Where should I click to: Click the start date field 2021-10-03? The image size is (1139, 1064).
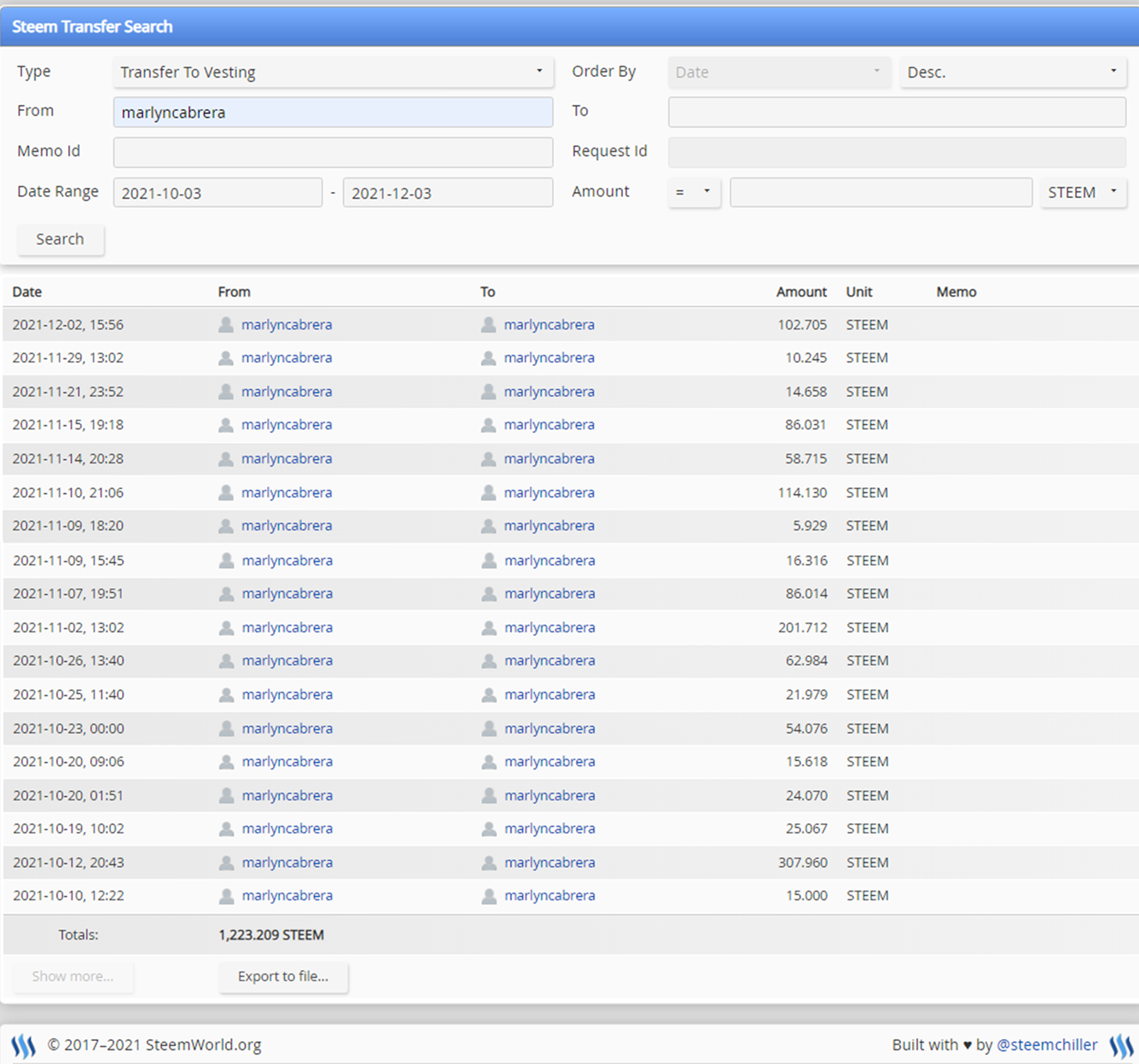coord(218,193)
